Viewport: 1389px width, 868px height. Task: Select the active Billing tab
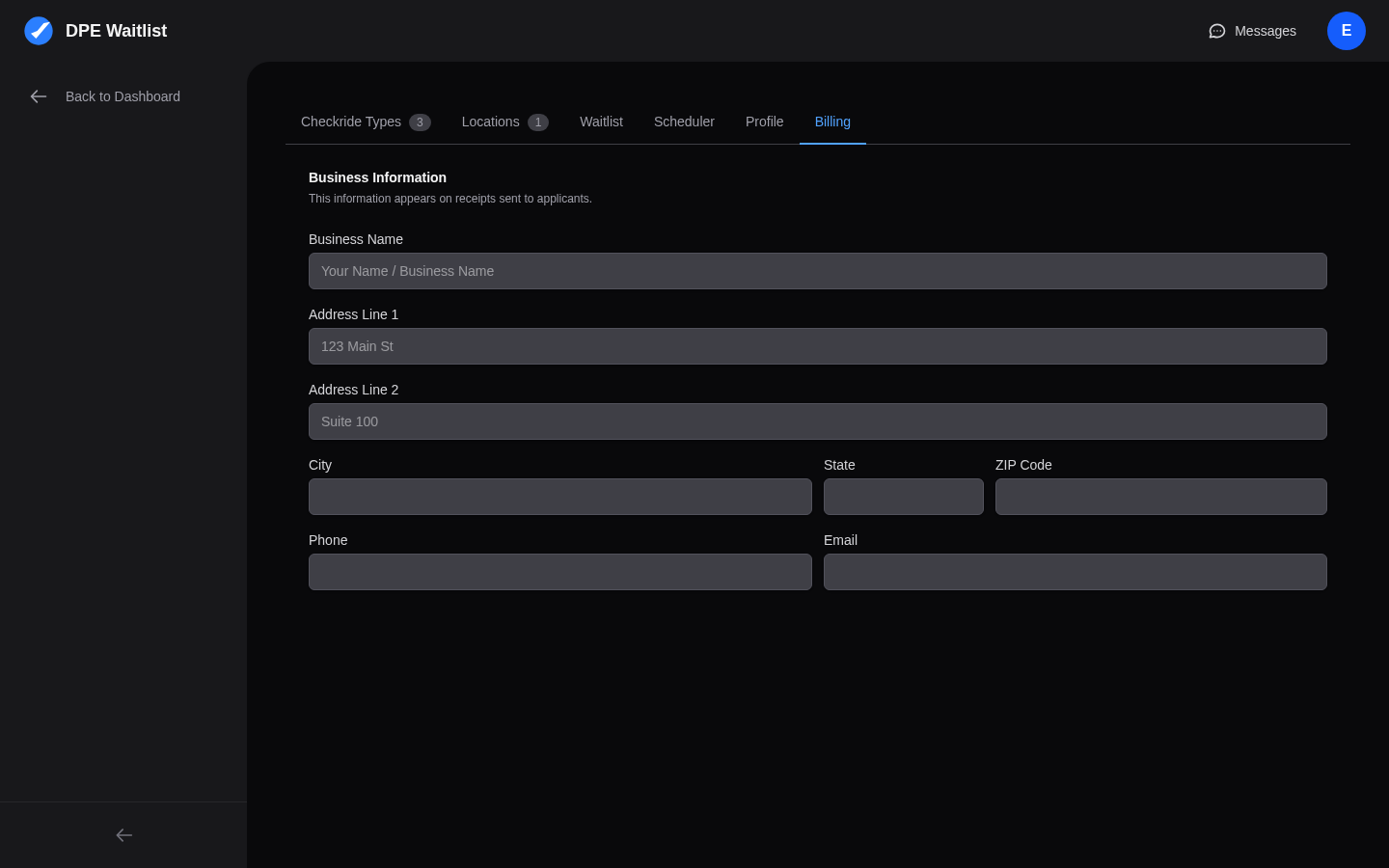832,122
